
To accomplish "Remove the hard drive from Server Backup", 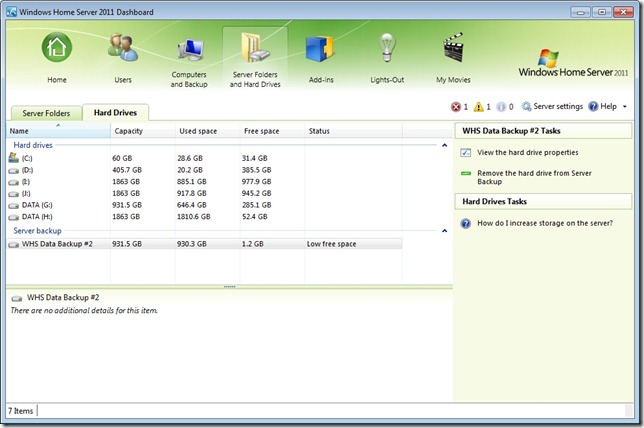I will (x=527, y=177).
